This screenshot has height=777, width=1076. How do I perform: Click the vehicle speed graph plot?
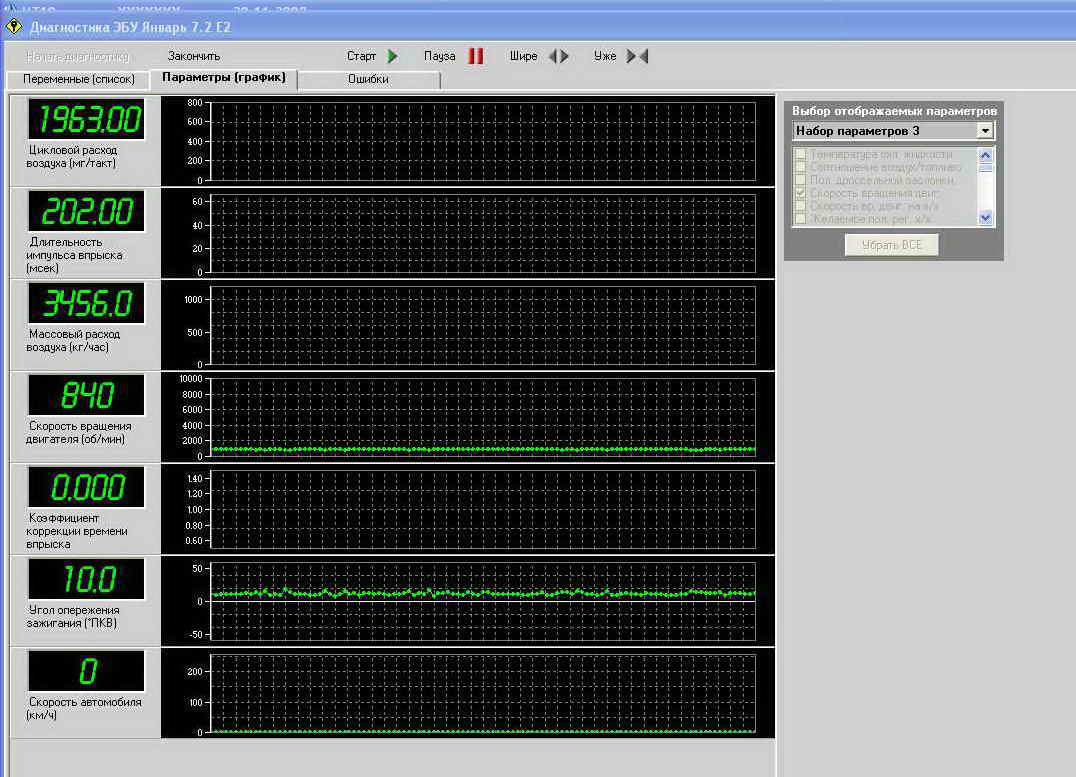pos(483,693)
